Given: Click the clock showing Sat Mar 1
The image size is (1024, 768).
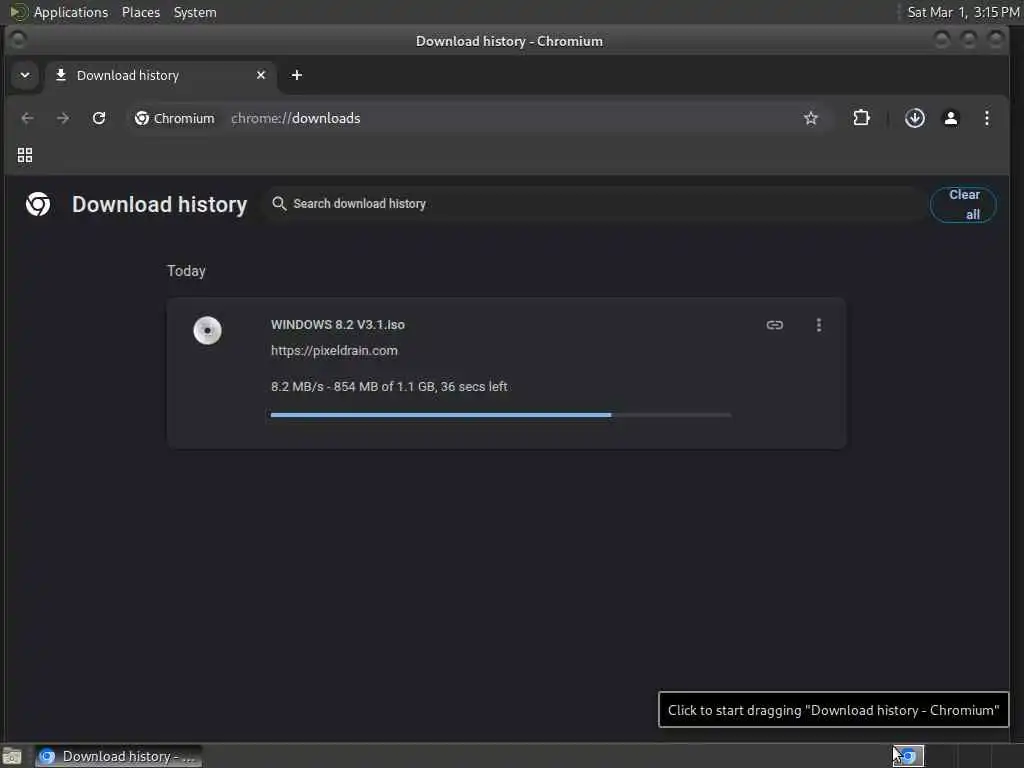Looking at the screenshot, I should coord(963,12).
